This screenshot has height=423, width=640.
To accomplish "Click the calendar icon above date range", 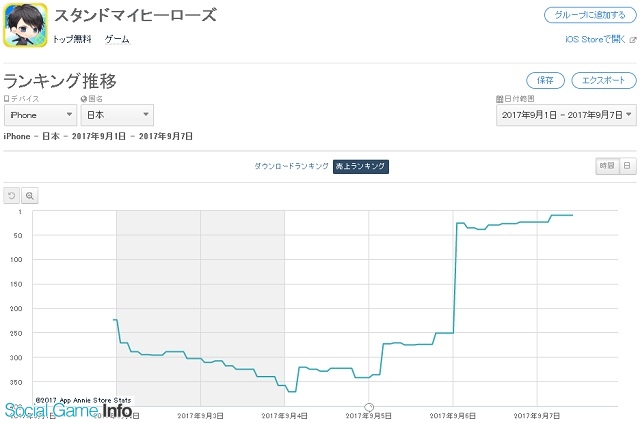I will [500, 99].
